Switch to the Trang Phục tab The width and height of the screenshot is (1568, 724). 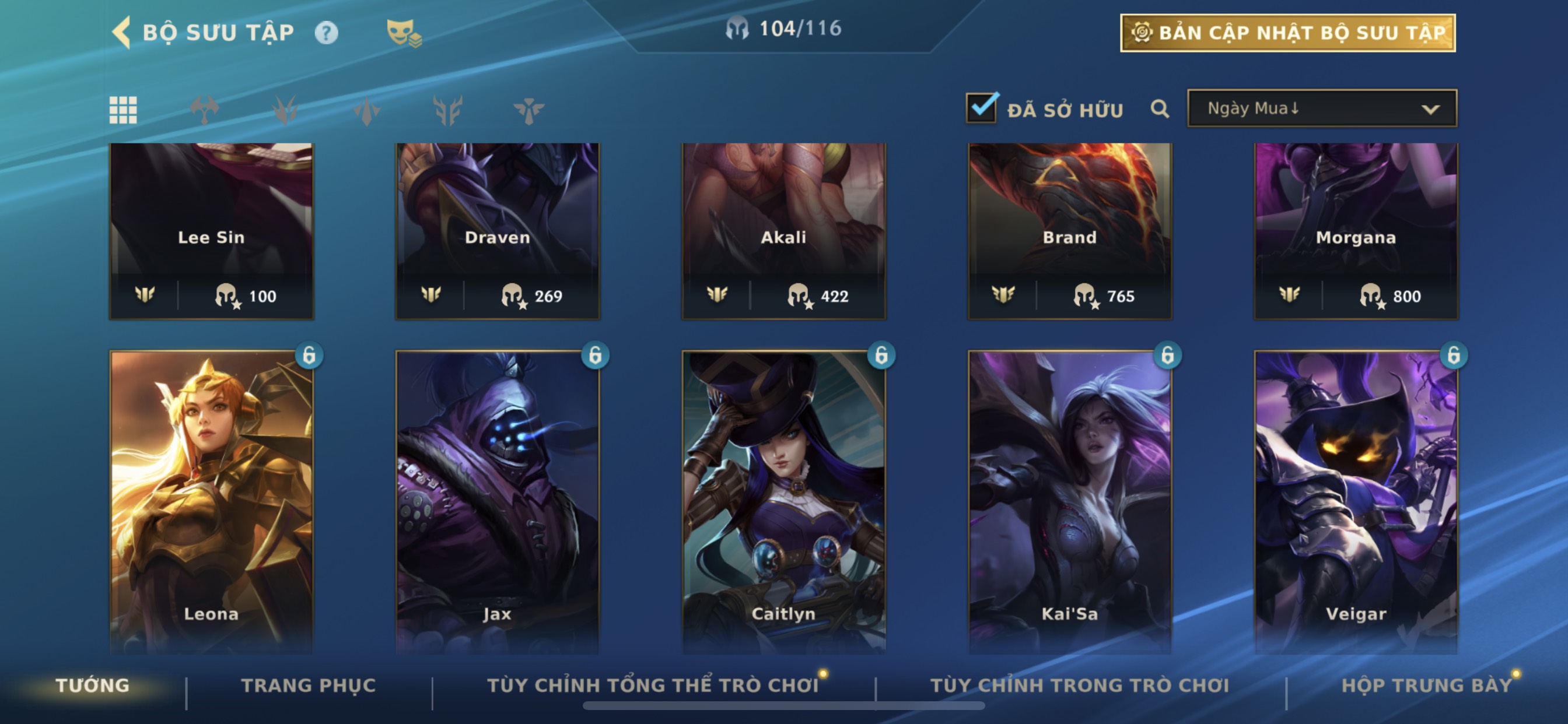pos(309,685)
